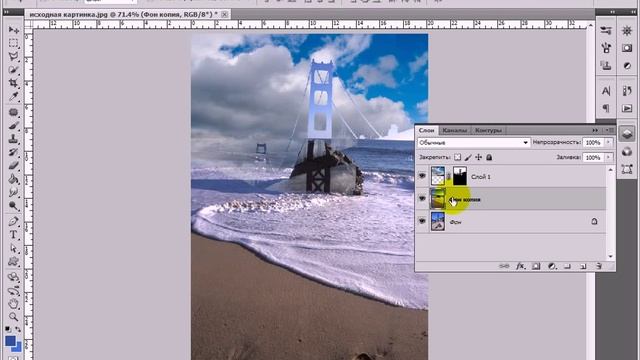
Task: Hide the Фон layer
Action: click(x=422, y=221)
